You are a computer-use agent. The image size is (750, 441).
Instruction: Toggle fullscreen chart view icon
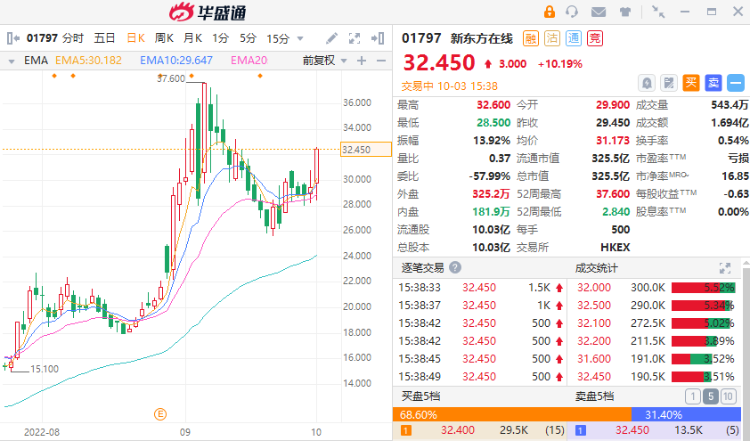(354, 38)
